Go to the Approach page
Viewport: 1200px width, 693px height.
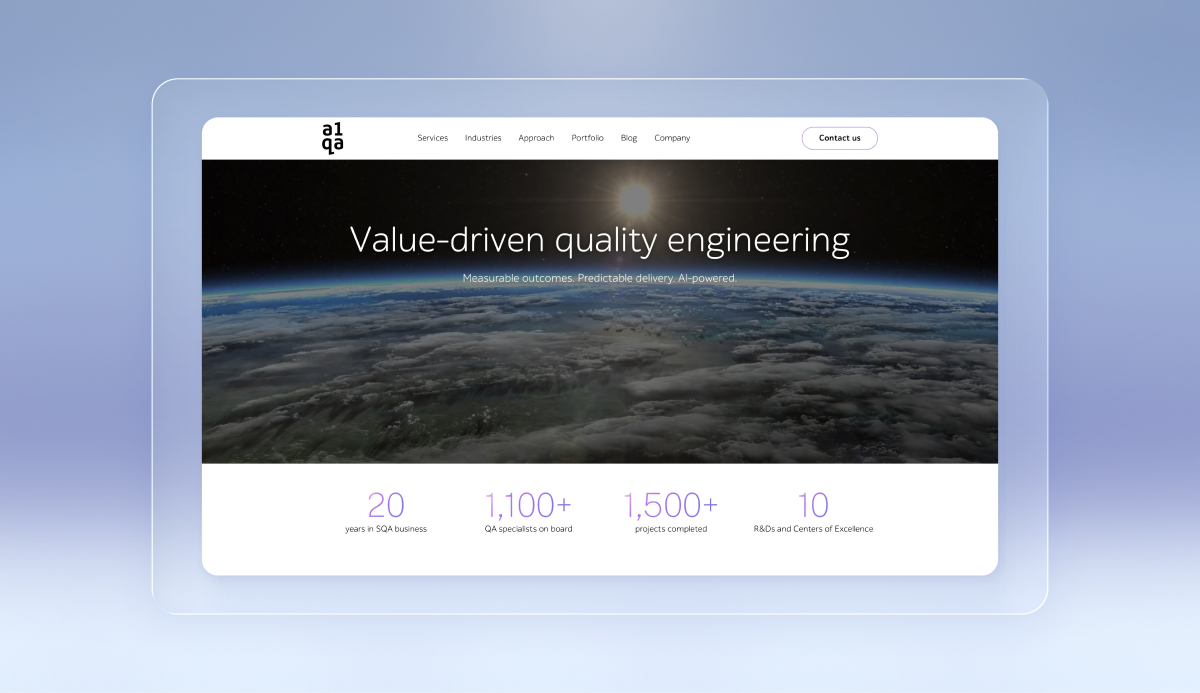point(536,138)
